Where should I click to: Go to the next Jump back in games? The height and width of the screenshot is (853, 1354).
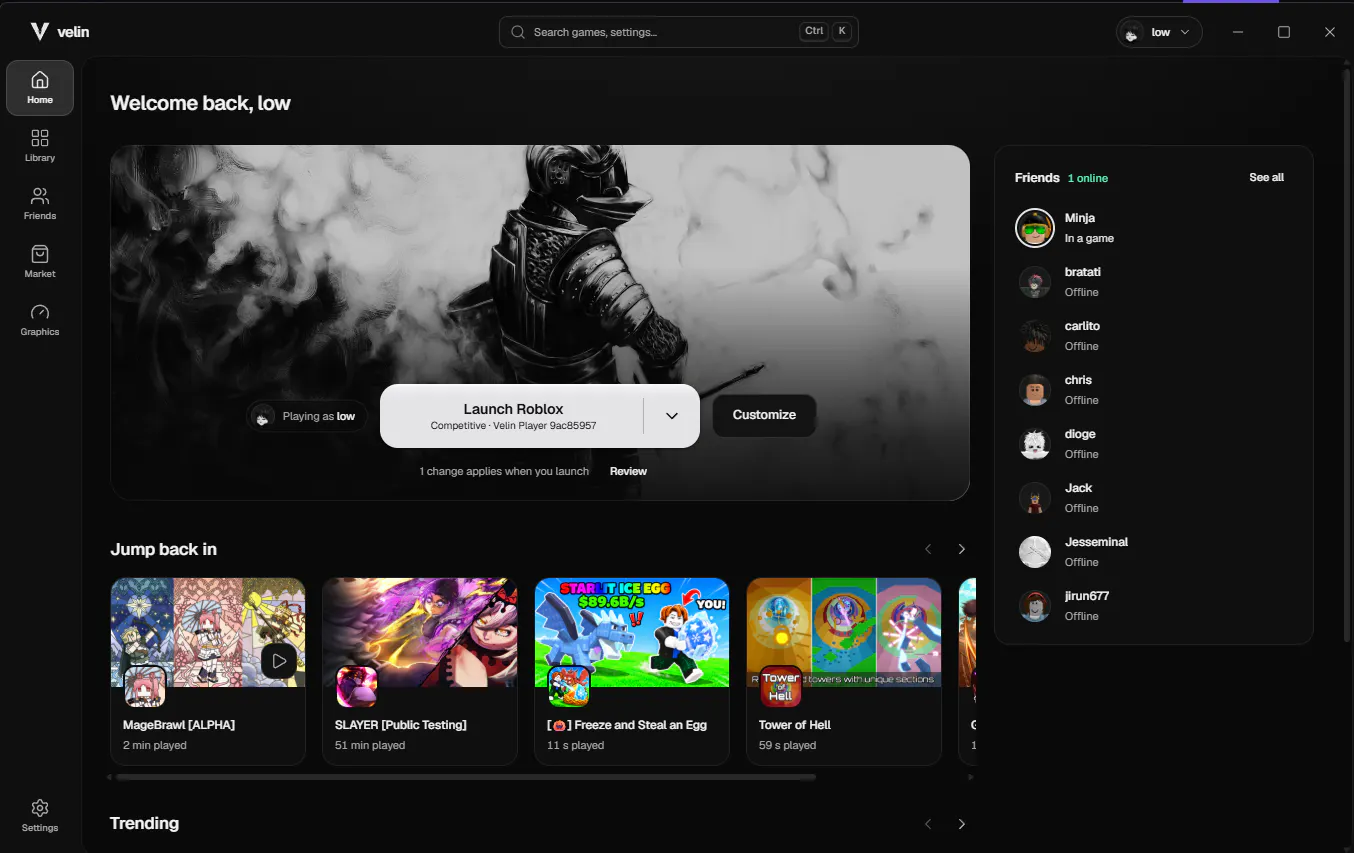(962, 549)
